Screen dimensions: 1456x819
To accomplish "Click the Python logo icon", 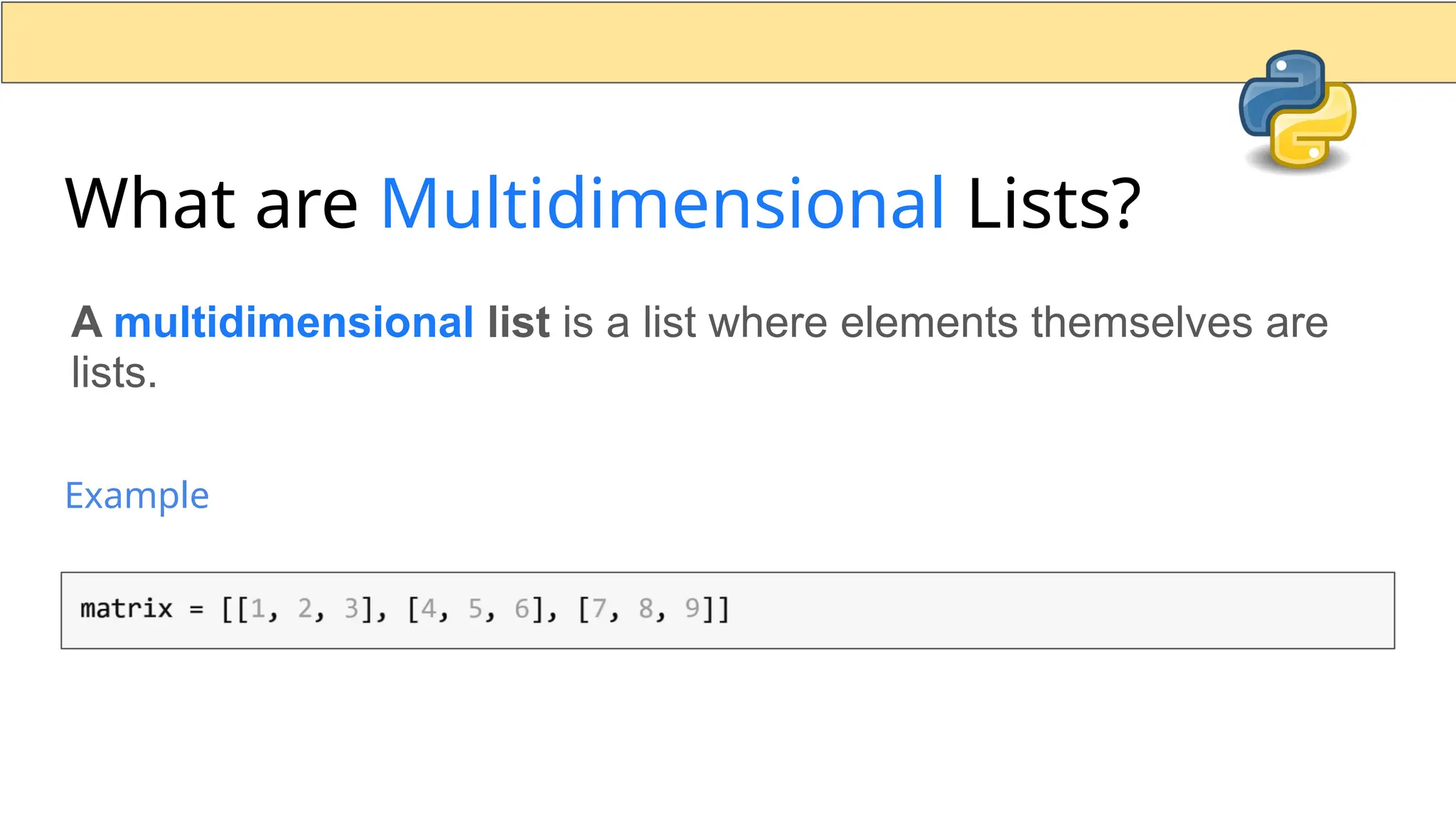I will (1297, 110).
